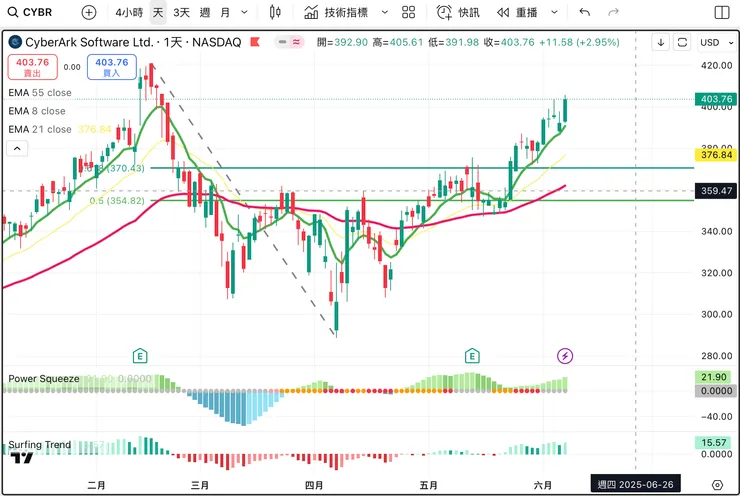Click the CyberArk symbol logo
This screenshot has height=496, width=740.
point(15,42)
